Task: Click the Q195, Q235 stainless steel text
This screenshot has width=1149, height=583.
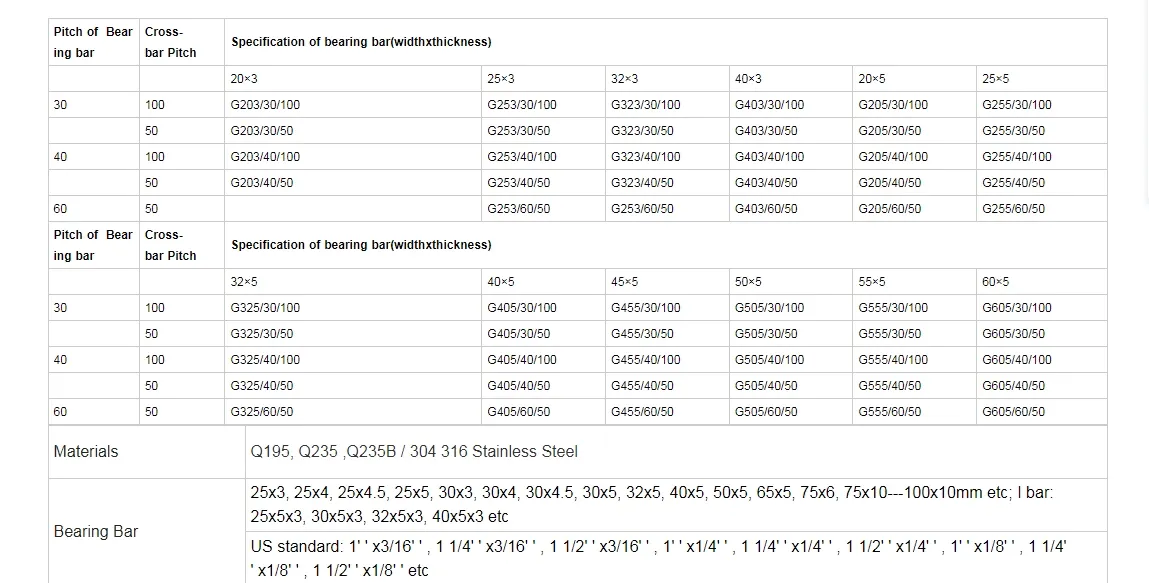Action: 414,452
